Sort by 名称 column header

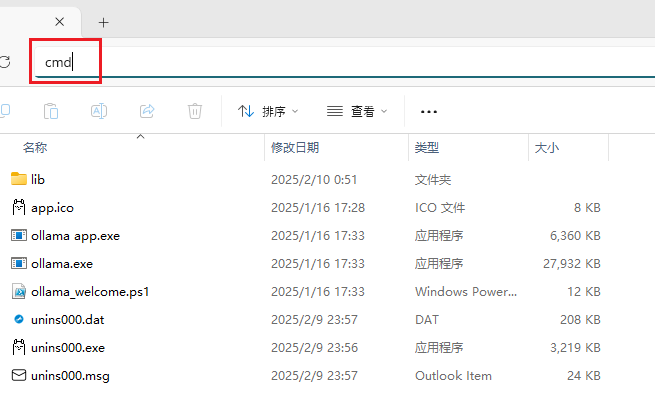click(x=35, y=147)
